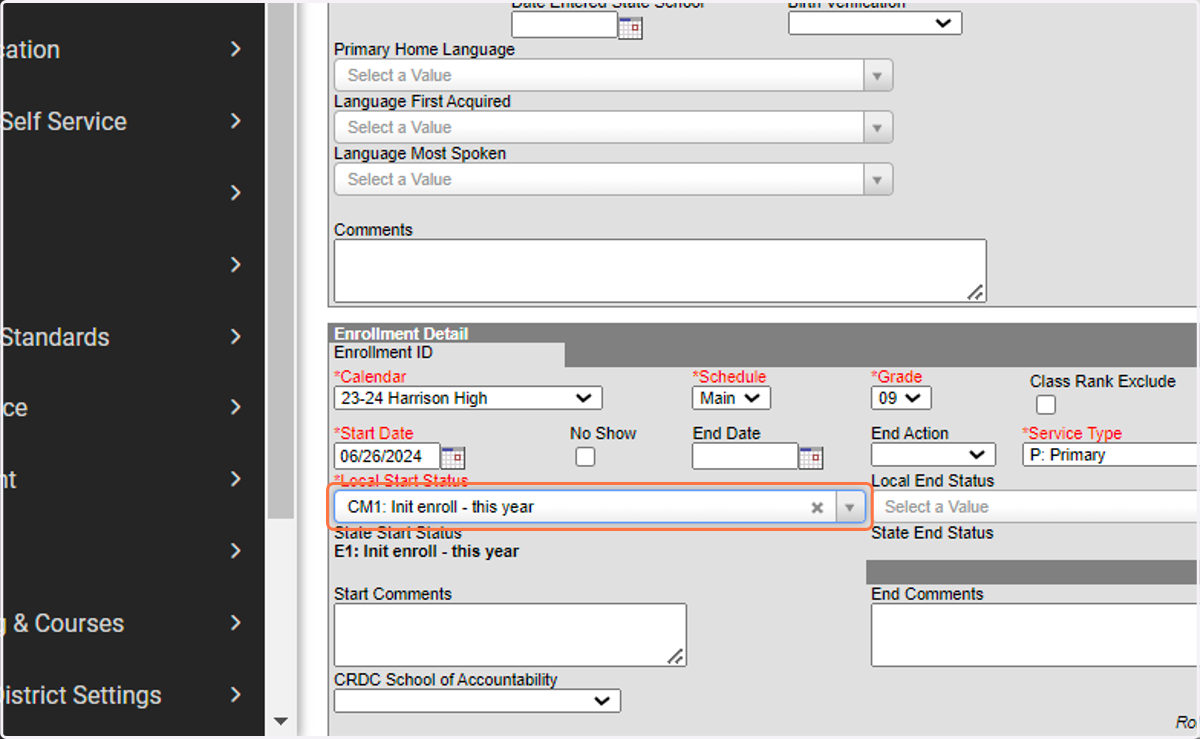Image resolution: width=1200 pixels, height=739 pixels.
Task: Click the End Comments text area
Action: (1035, 635)
